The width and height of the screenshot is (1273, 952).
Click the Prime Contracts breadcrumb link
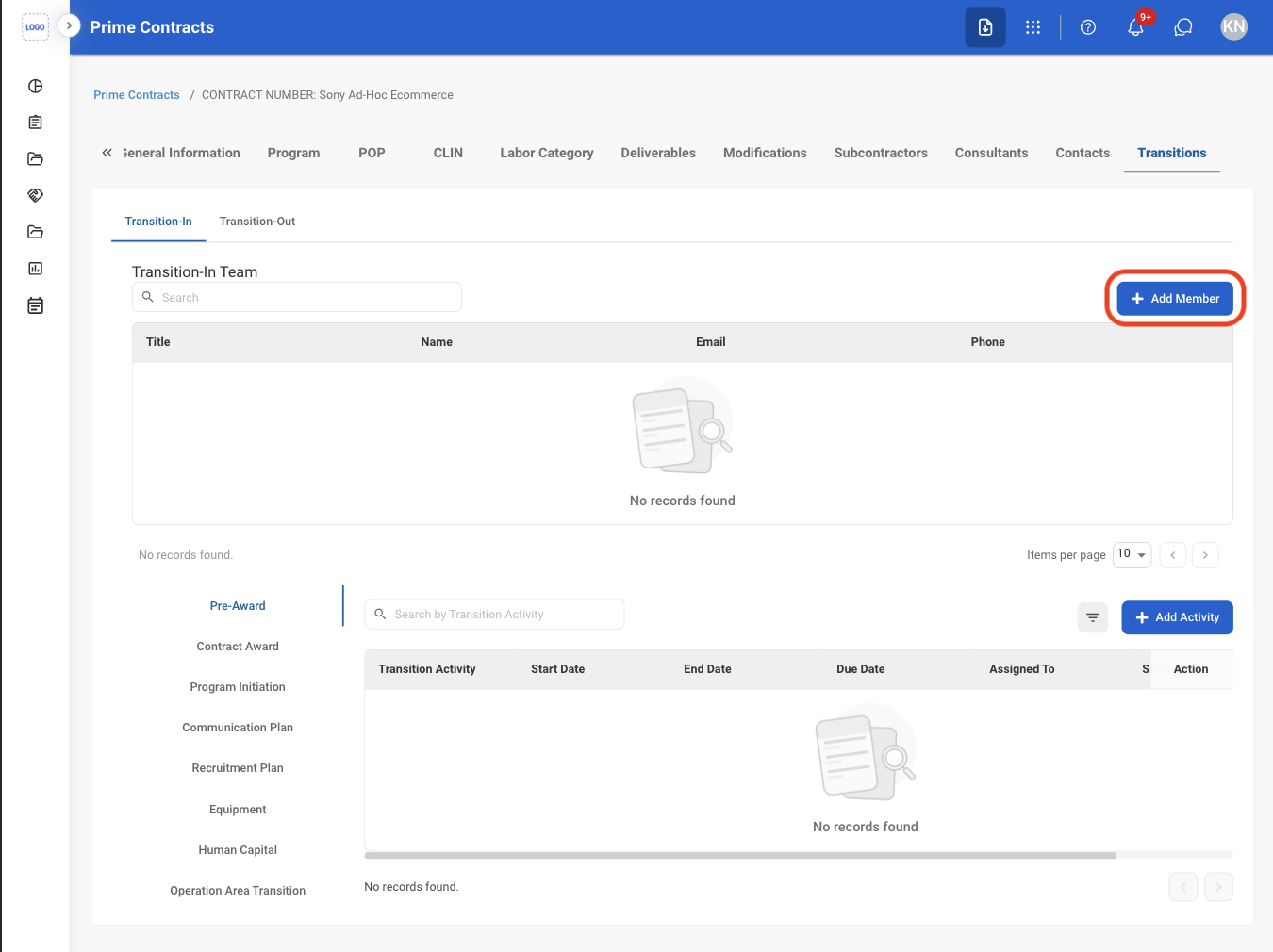tap(137, 95)
